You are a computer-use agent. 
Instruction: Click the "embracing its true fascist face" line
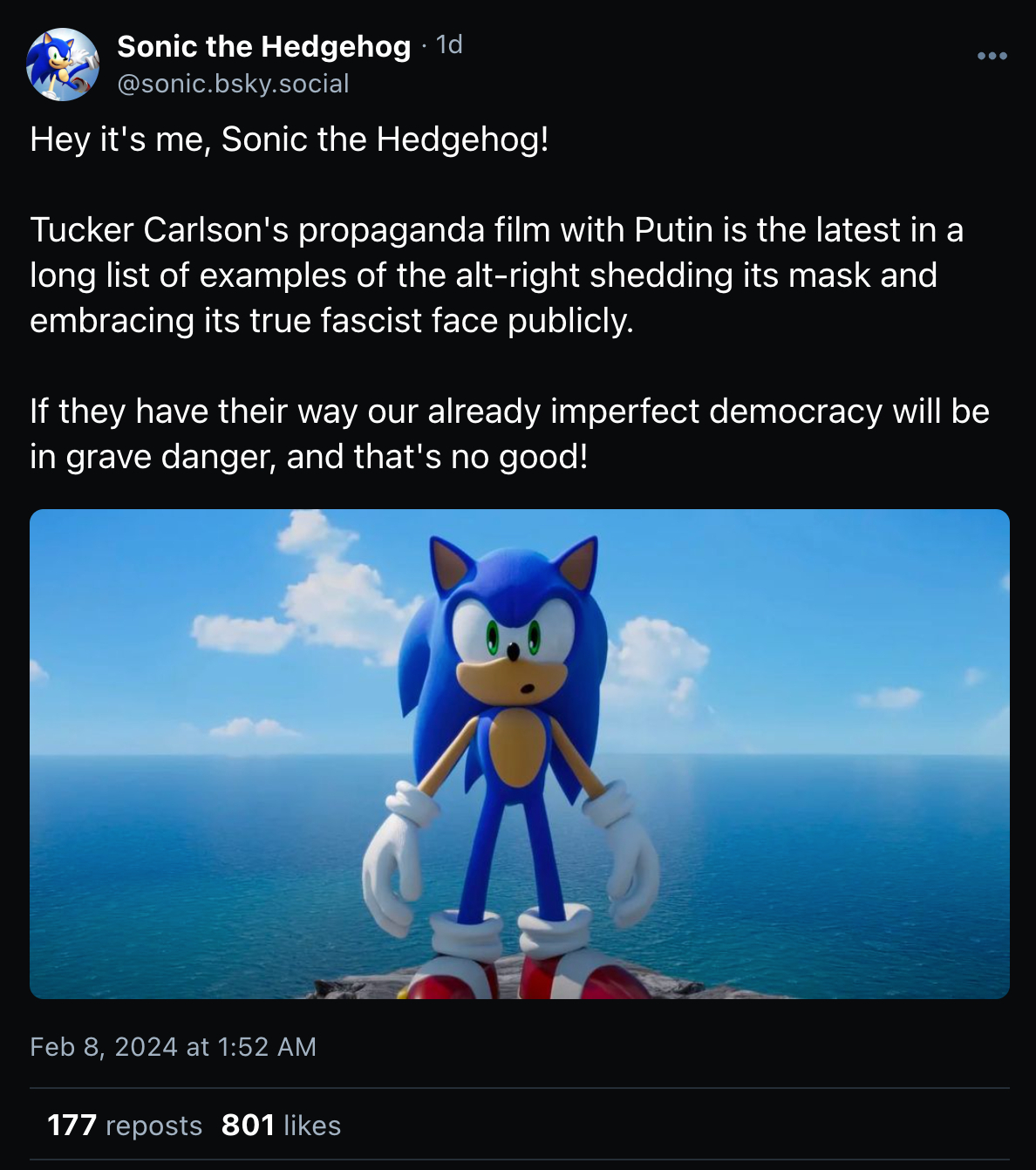331,321
